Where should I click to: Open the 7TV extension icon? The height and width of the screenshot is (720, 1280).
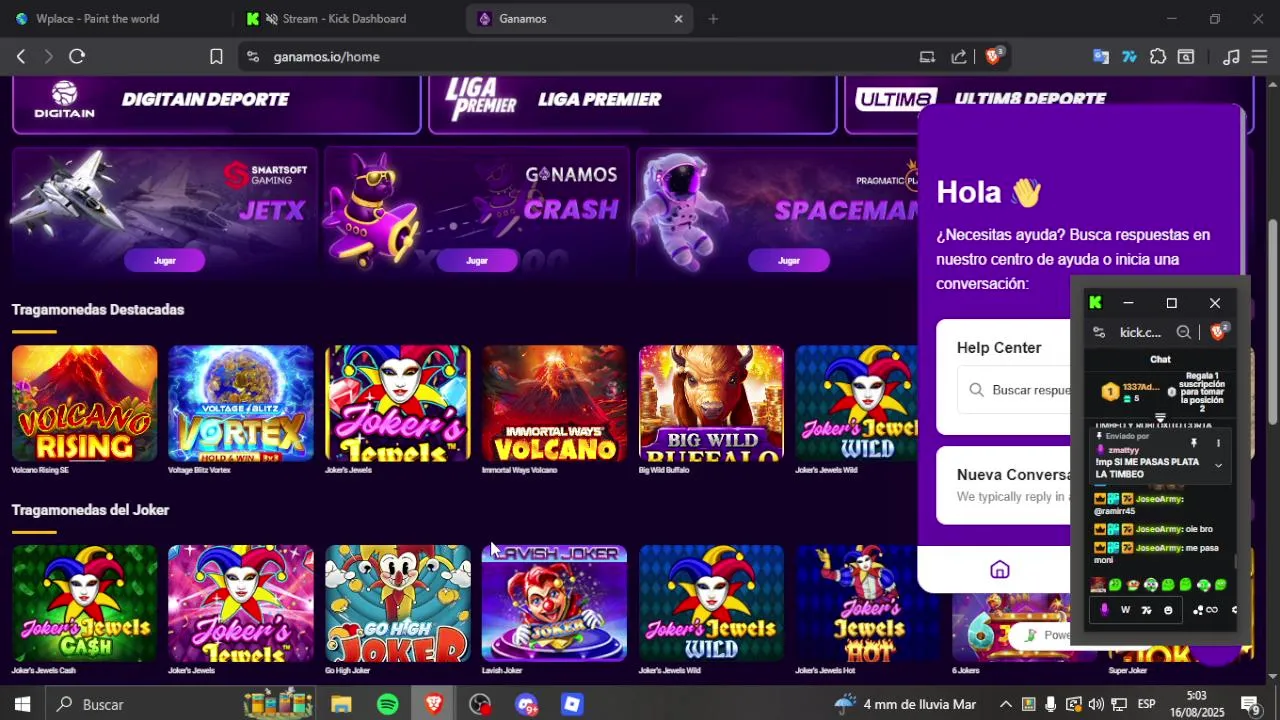pyautogui.click(x=1129, y=57)
